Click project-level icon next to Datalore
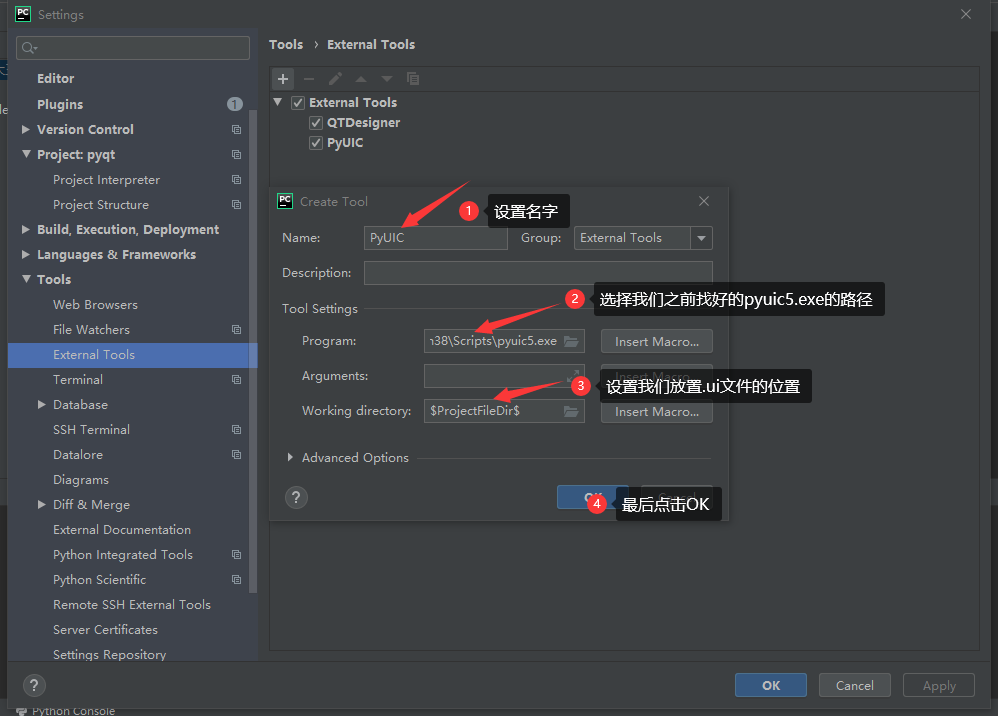This screenshot has height=716, width=998. point(236,454)
